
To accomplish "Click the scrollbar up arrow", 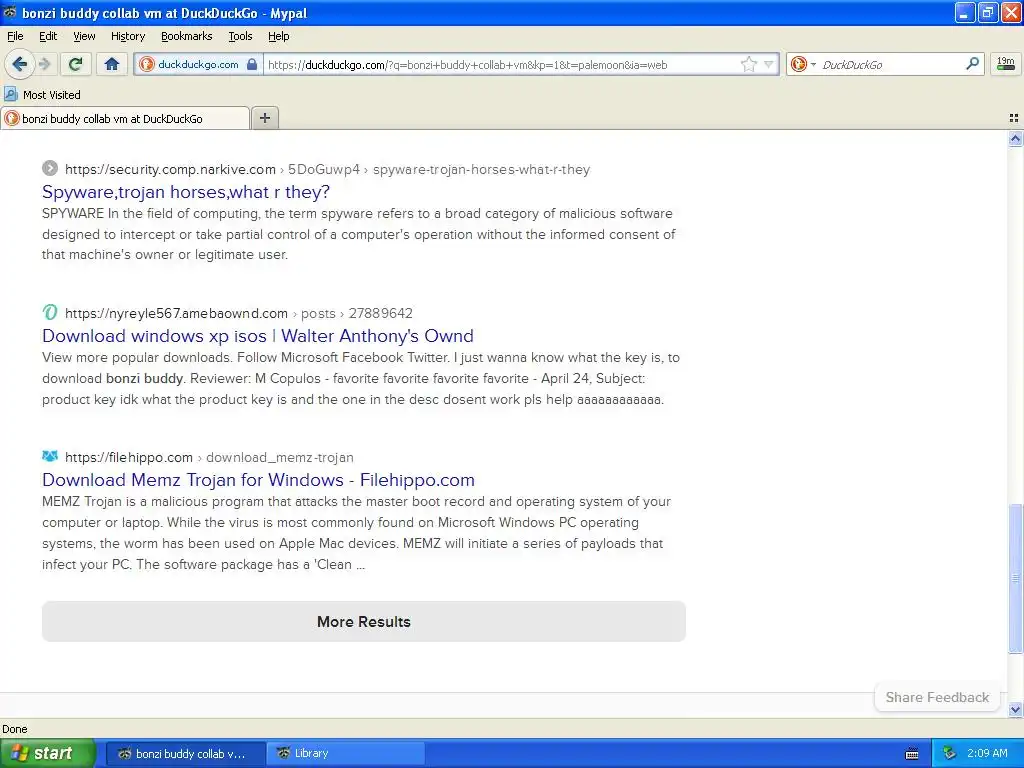I will click(1015, 138).
